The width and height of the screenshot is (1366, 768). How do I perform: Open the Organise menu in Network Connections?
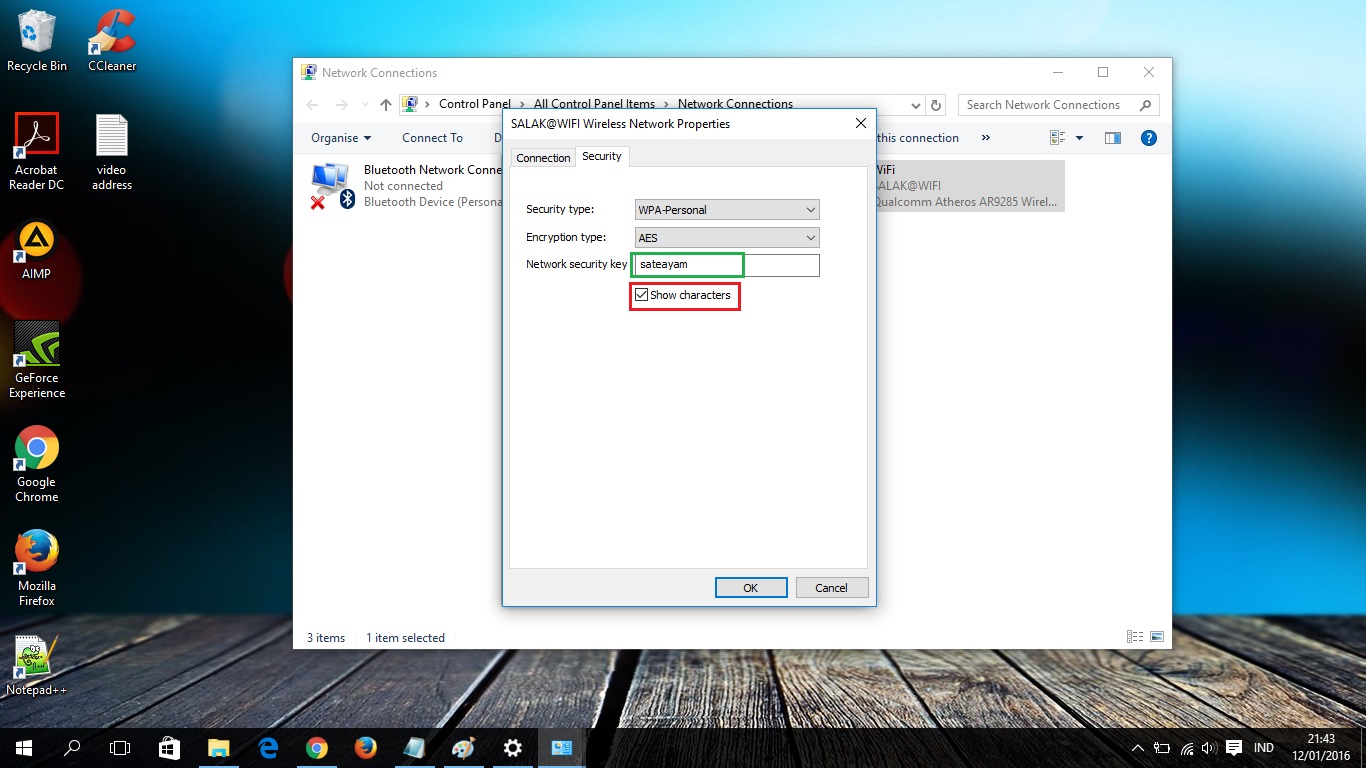pos(341,138)
